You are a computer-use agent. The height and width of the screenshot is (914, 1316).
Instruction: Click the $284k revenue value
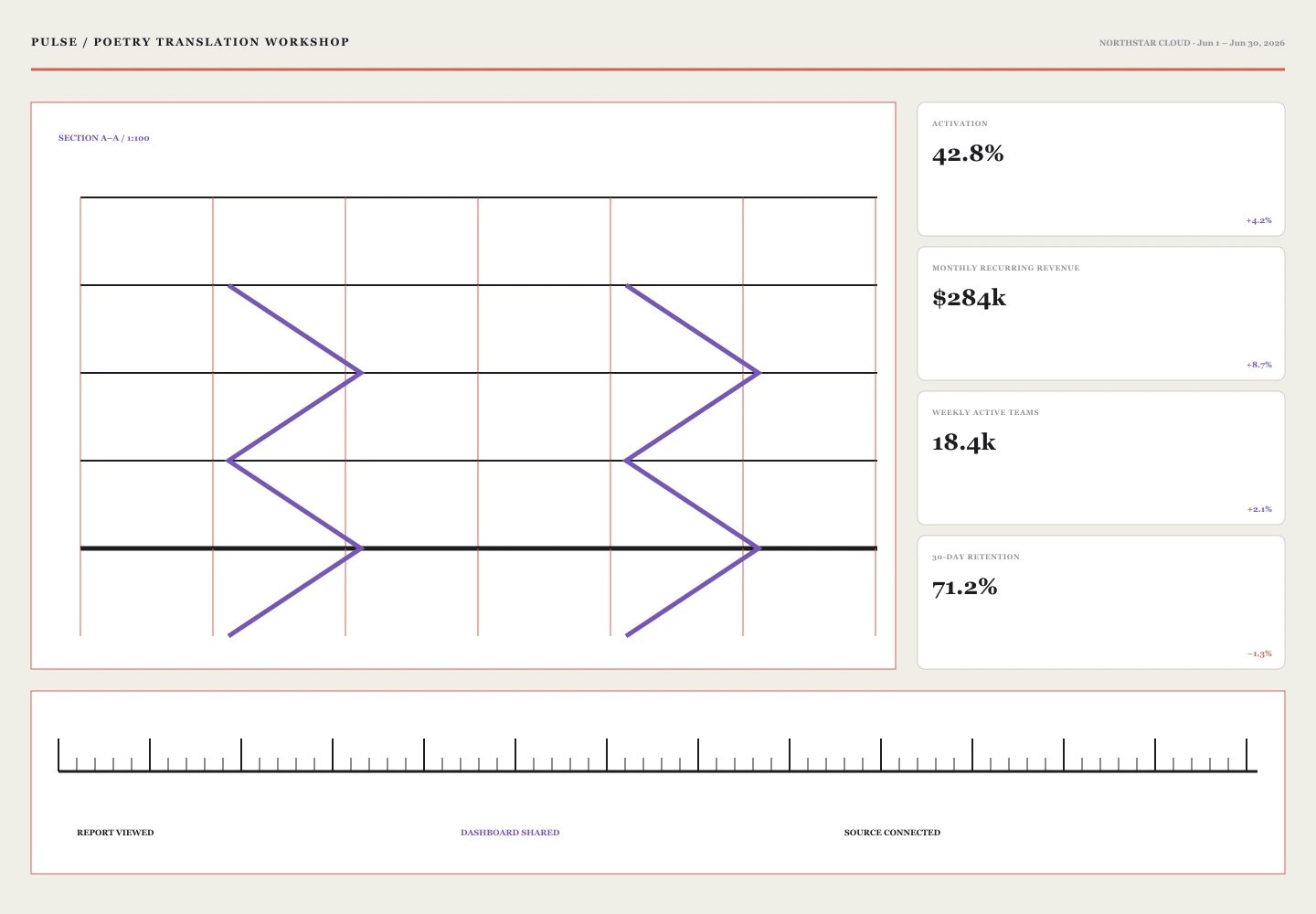pyautogui.click(x=969, y=298)
